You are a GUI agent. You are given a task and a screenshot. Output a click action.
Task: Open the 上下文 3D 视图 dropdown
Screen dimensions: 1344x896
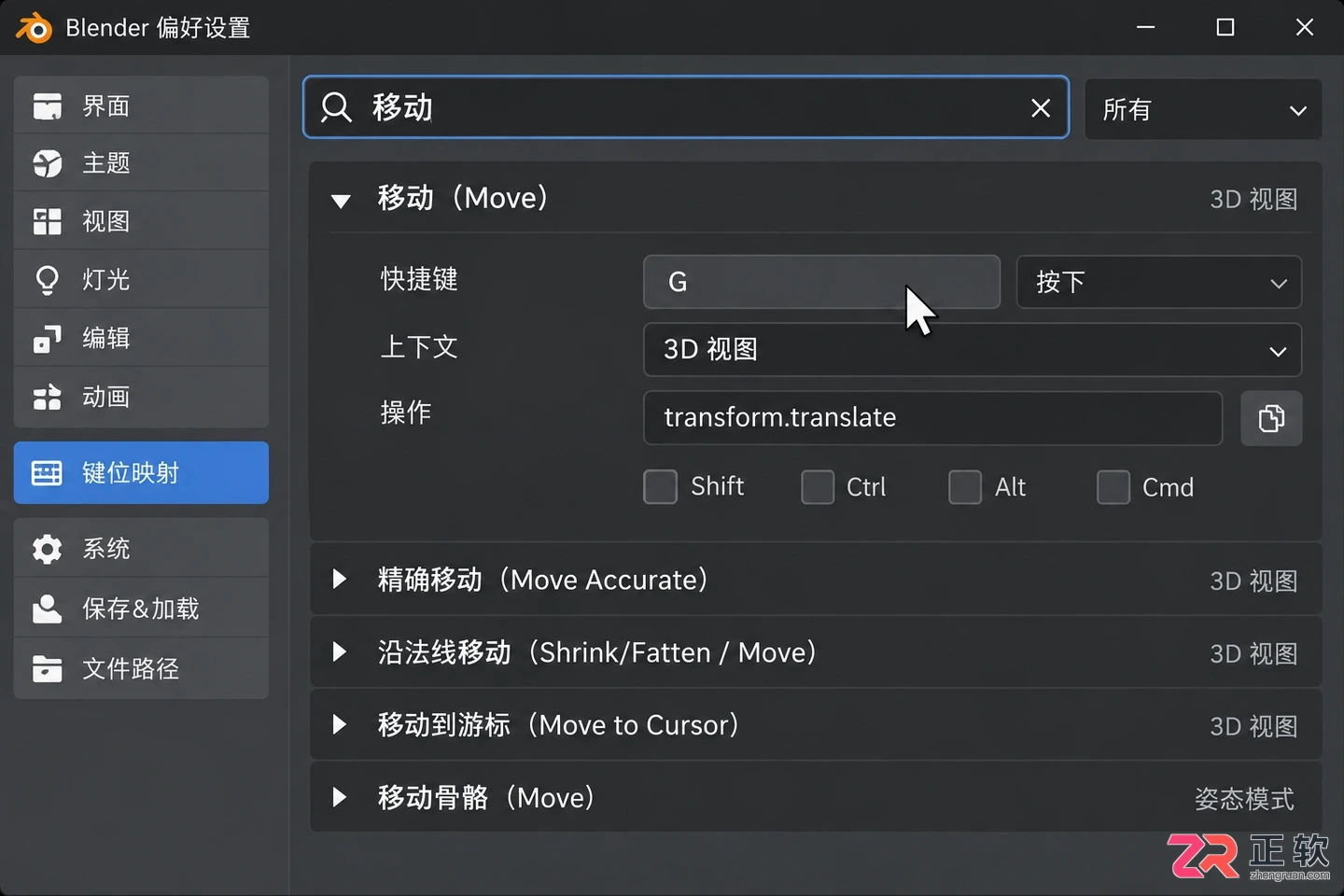coord(973,350)
